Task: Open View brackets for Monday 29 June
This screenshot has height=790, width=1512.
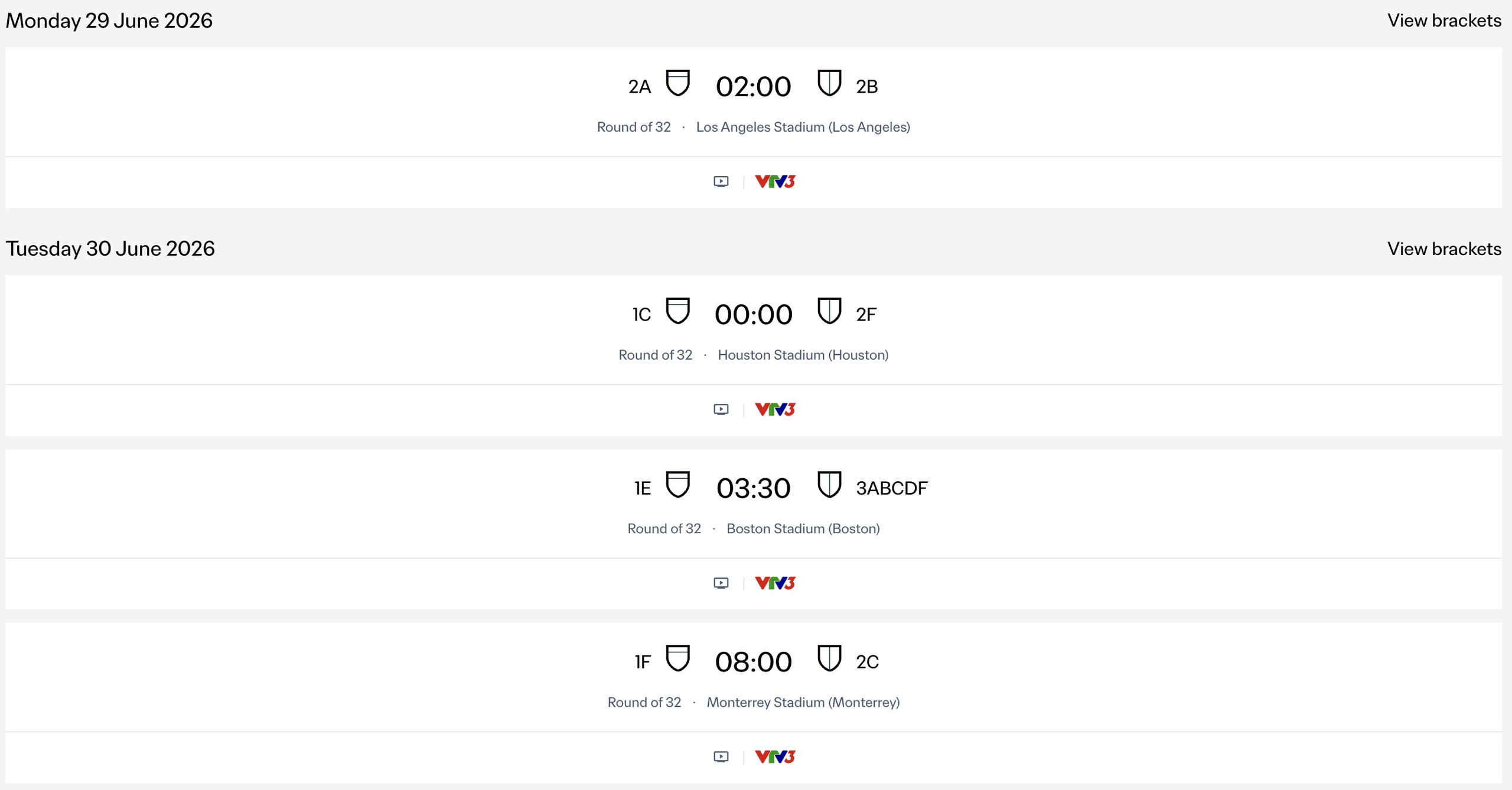Action: [1445, 20]
